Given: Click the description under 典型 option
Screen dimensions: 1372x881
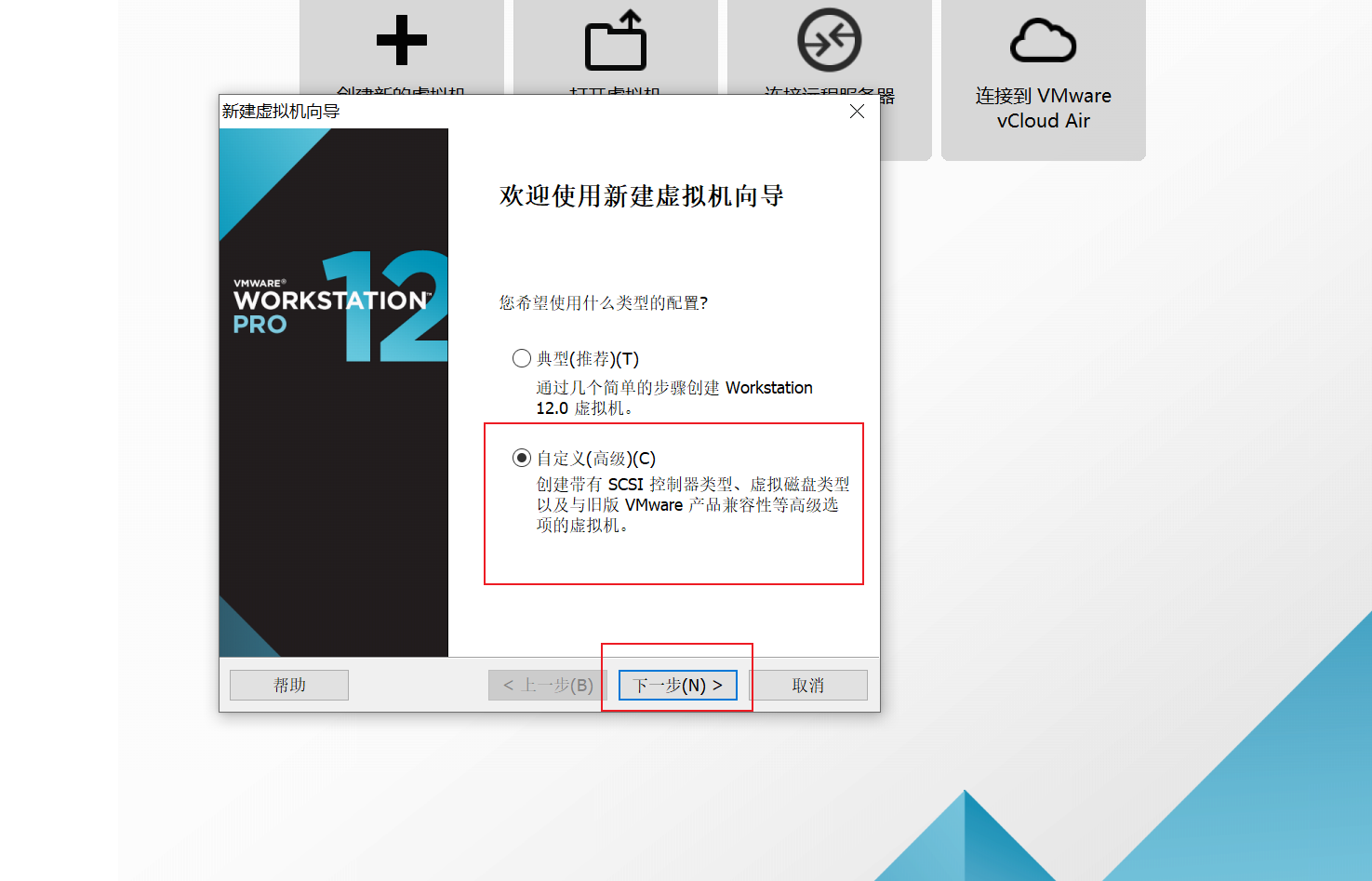Looking at the screenshot, I should [674, 397].
